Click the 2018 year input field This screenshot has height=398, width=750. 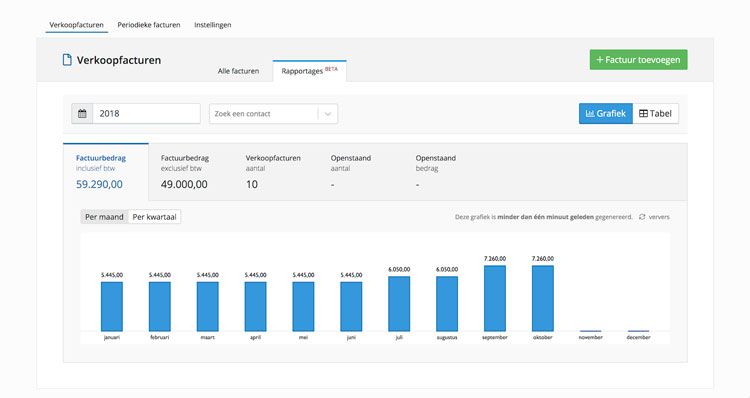click(146, 114)
